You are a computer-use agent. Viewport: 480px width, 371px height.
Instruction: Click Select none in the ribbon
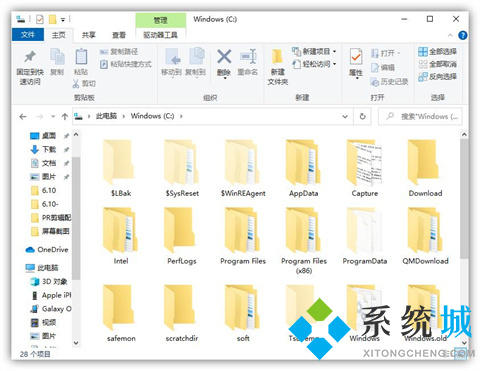[x=437, y=64]
